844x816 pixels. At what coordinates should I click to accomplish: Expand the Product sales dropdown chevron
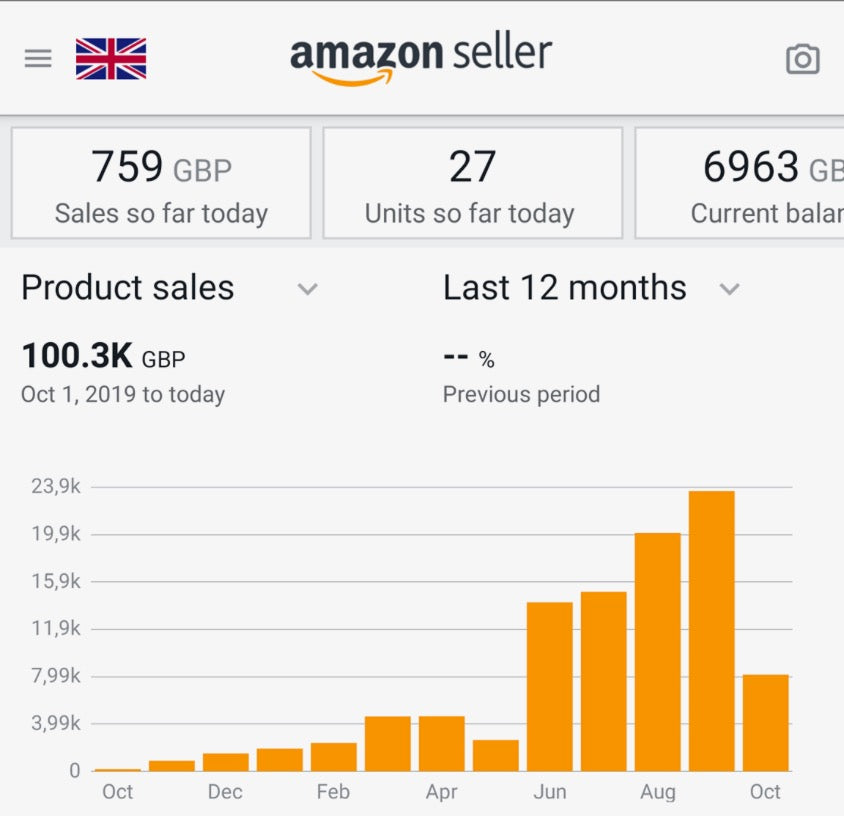pos(308,290)
